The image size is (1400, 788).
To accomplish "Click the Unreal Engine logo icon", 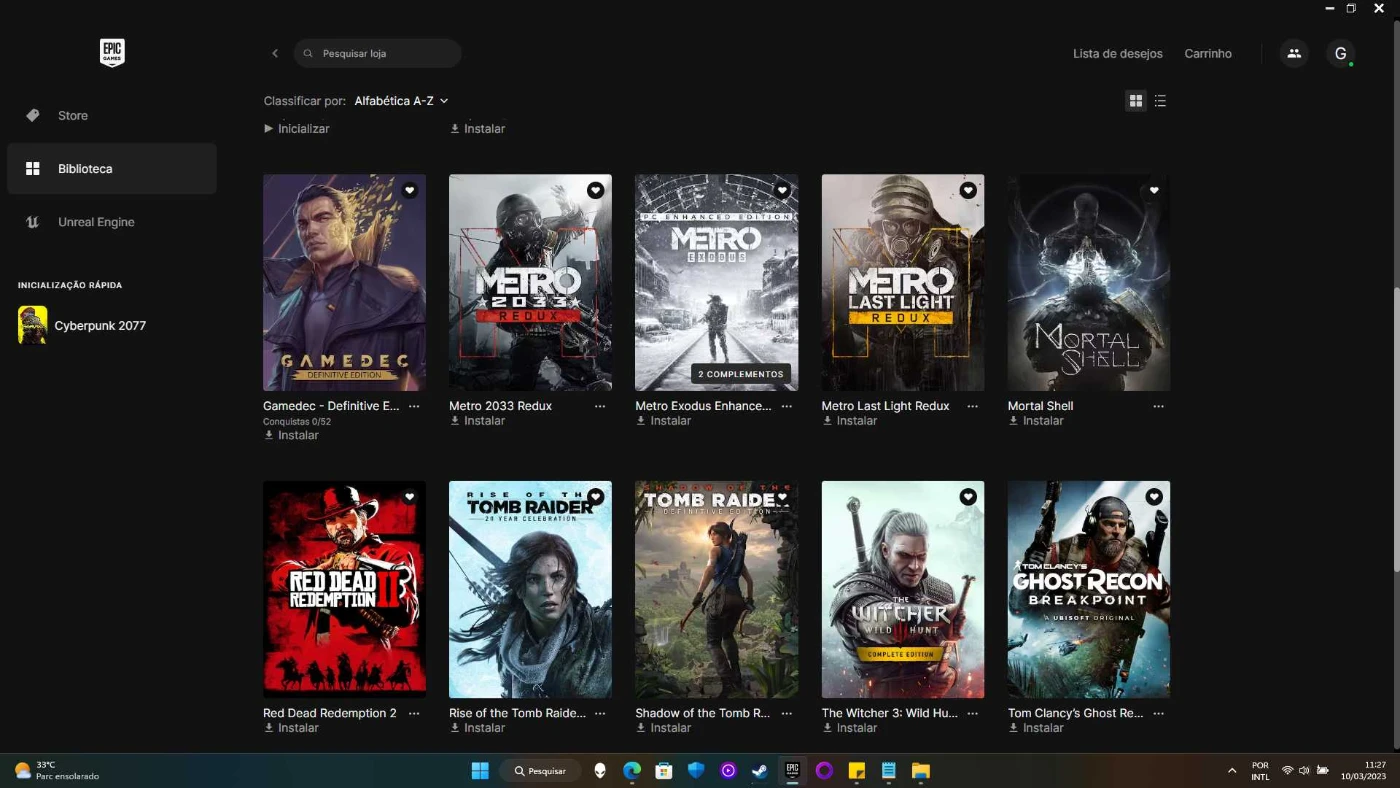I will click(x=33, y=222).
